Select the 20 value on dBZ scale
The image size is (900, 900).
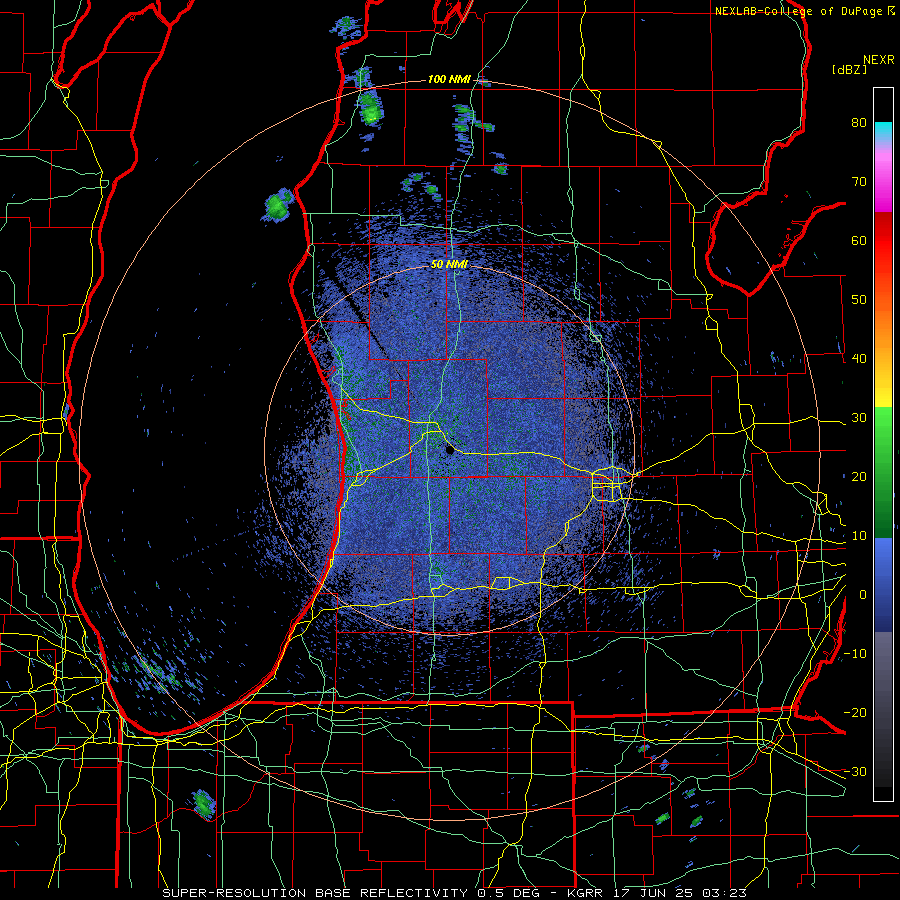pyautogui.click(x=859, y=477)
